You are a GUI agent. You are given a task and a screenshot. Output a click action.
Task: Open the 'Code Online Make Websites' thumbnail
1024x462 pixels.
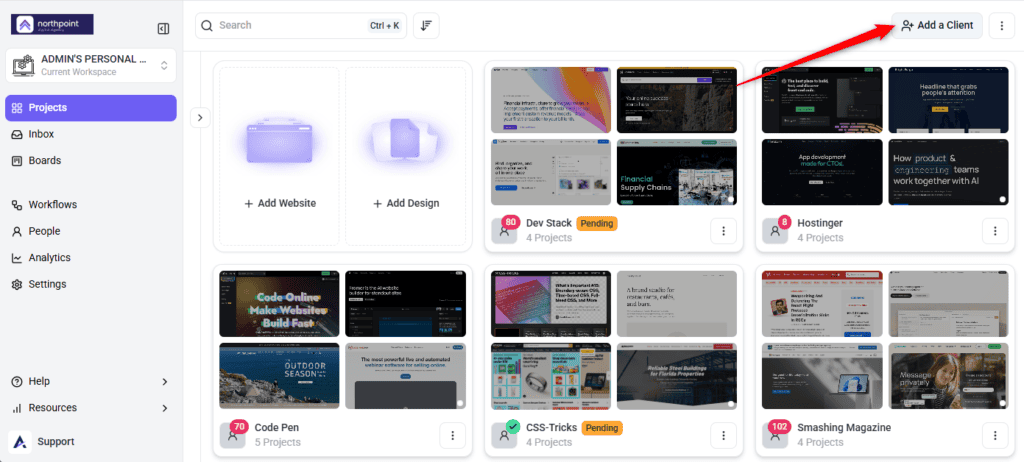(x=280, y=304)
